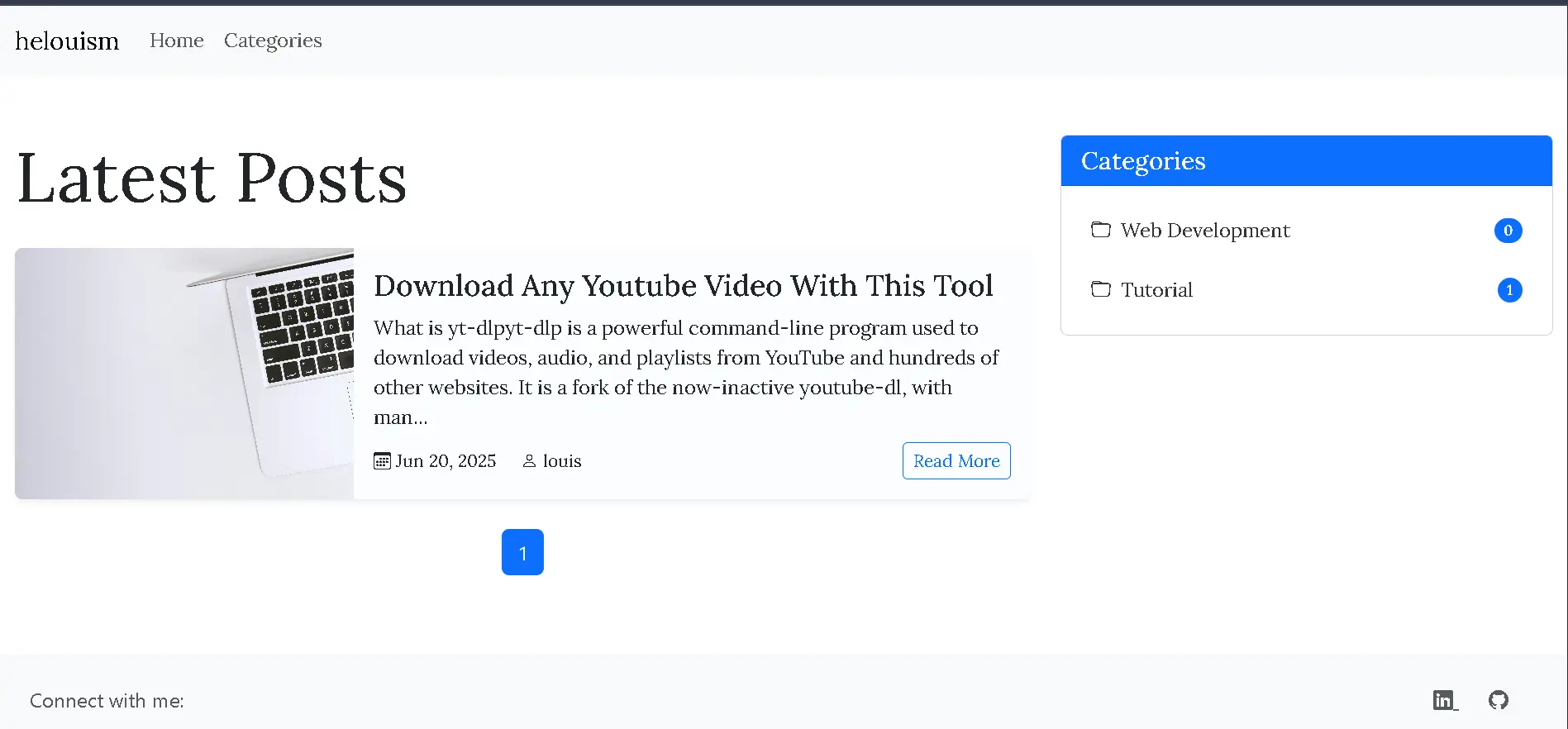This screenshot has height=729, width=1568.
Task: Open the Download Any Youtube Video post title
Action: click(683, 286)
